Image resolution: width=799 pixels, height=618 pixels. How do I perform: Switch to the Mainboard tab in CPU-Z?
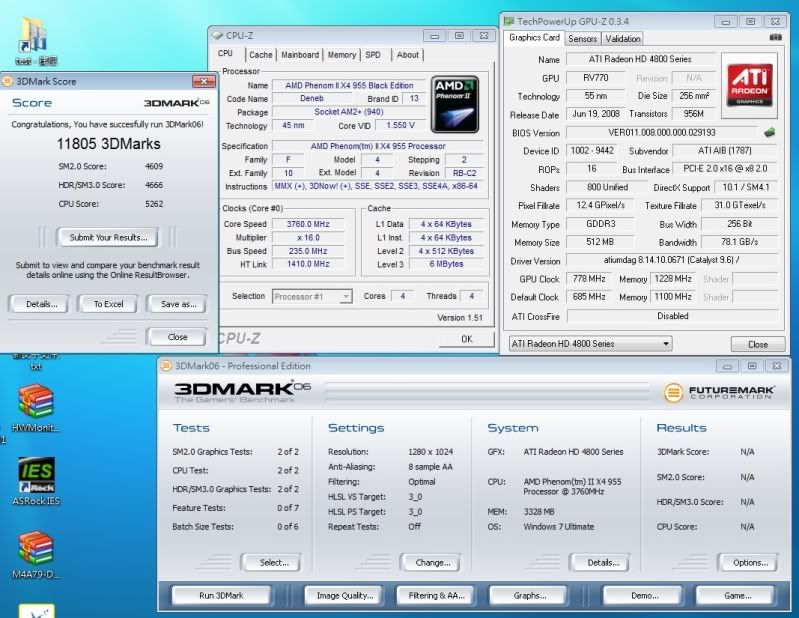point(300,55)
